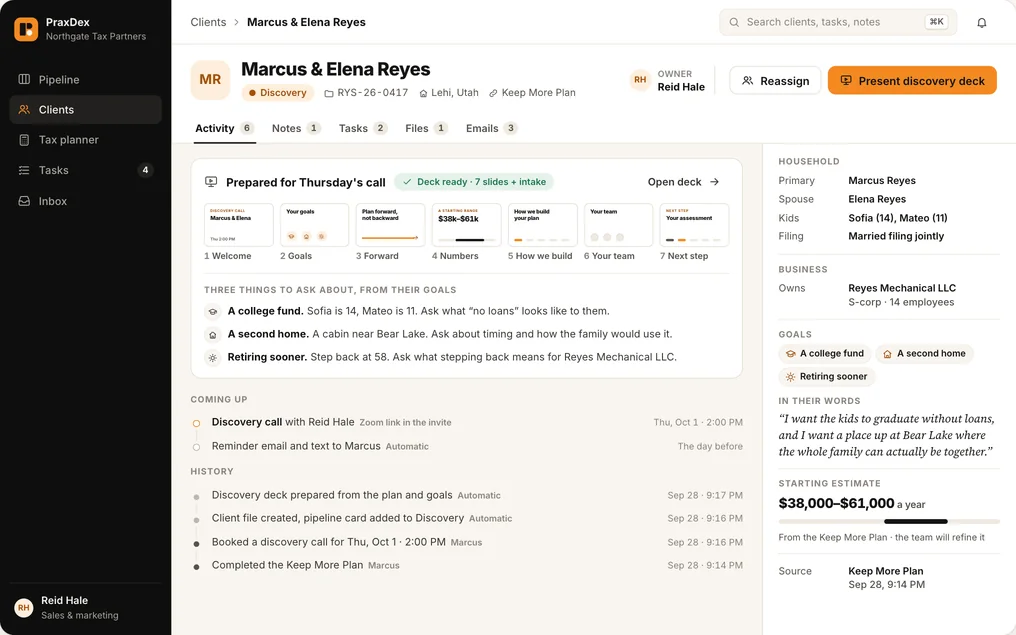
Task: Click Zoom link in the invite text
Action: coord(406,422)
